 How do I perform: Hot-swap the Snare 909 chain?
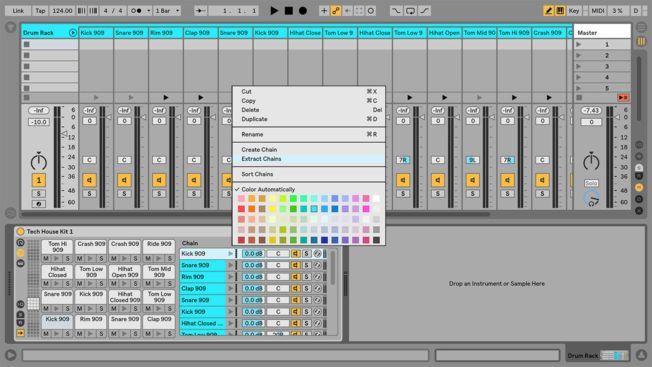click(x=317, y=265)
